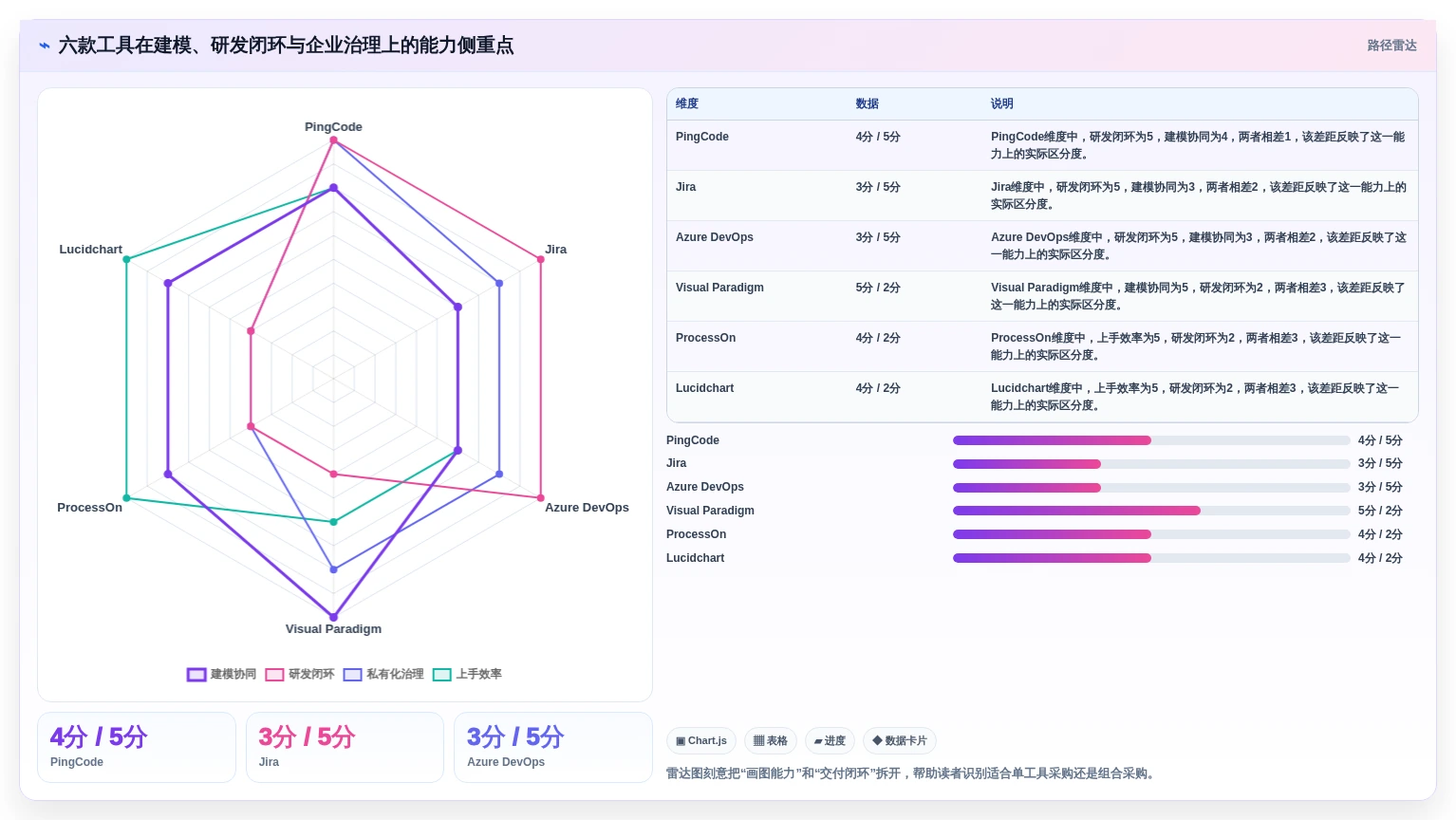
Task: Open the PingCode 4分 / 5分 data card
Action: click(137, 748)
